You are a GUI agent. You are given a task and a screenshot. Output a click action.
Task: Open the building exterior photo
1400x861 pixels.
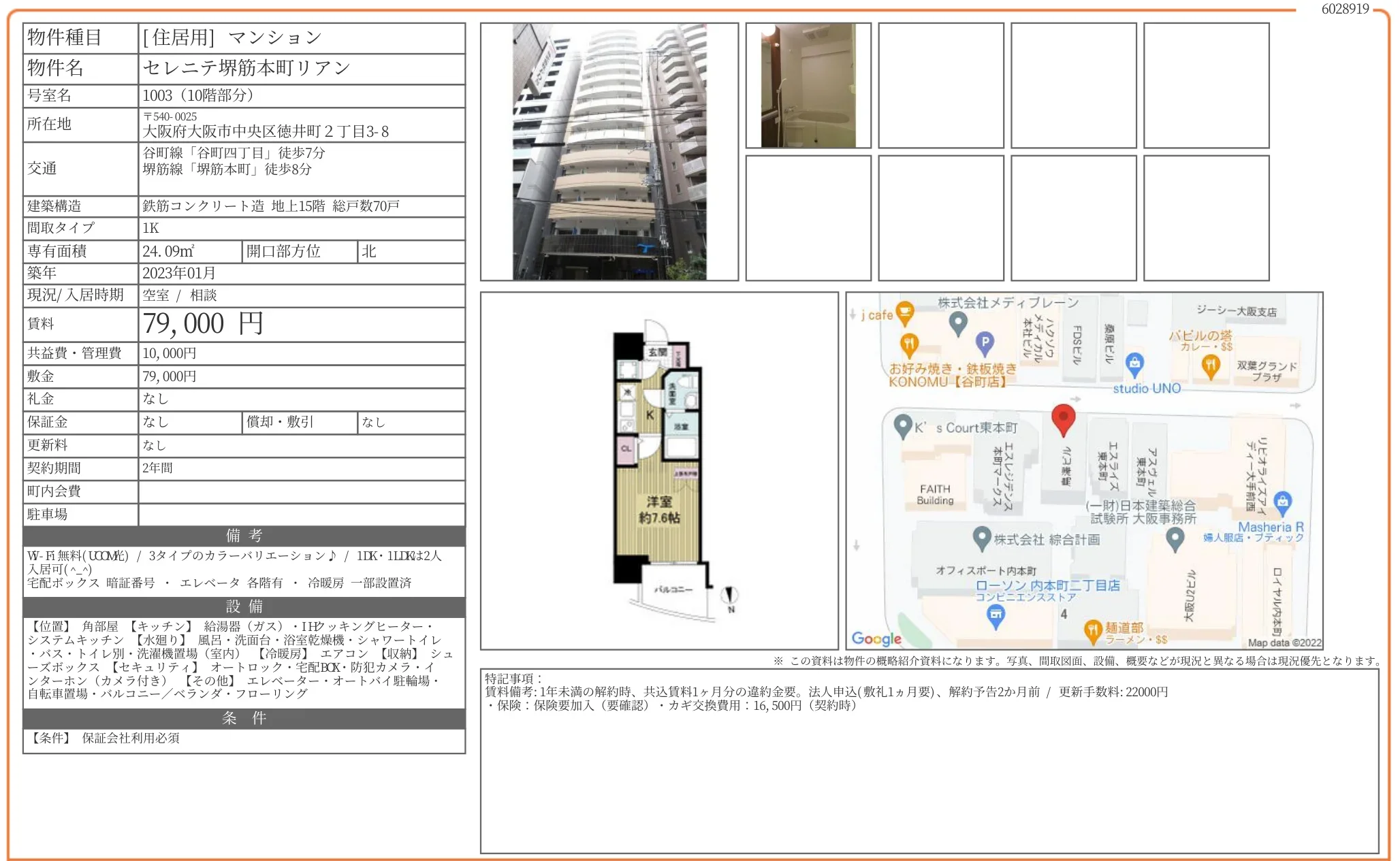(x=609, y=152)
